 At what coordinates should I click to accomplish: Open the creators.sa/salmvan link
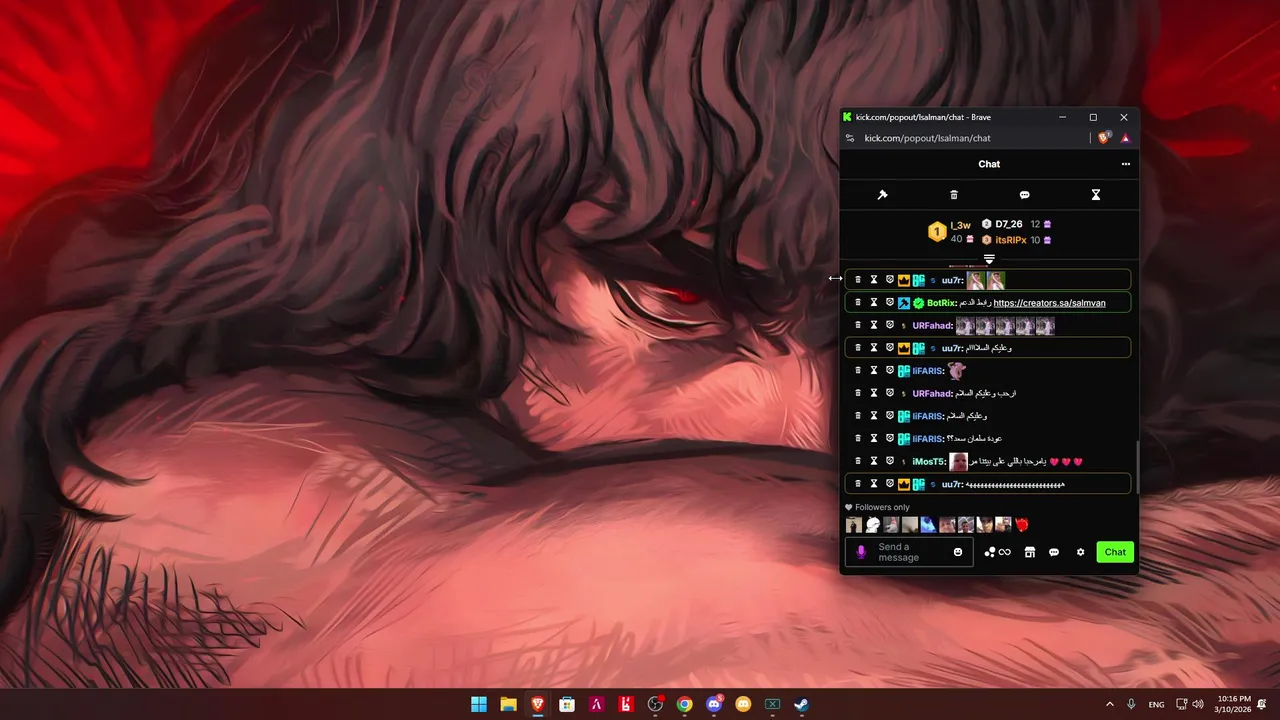1049,303
